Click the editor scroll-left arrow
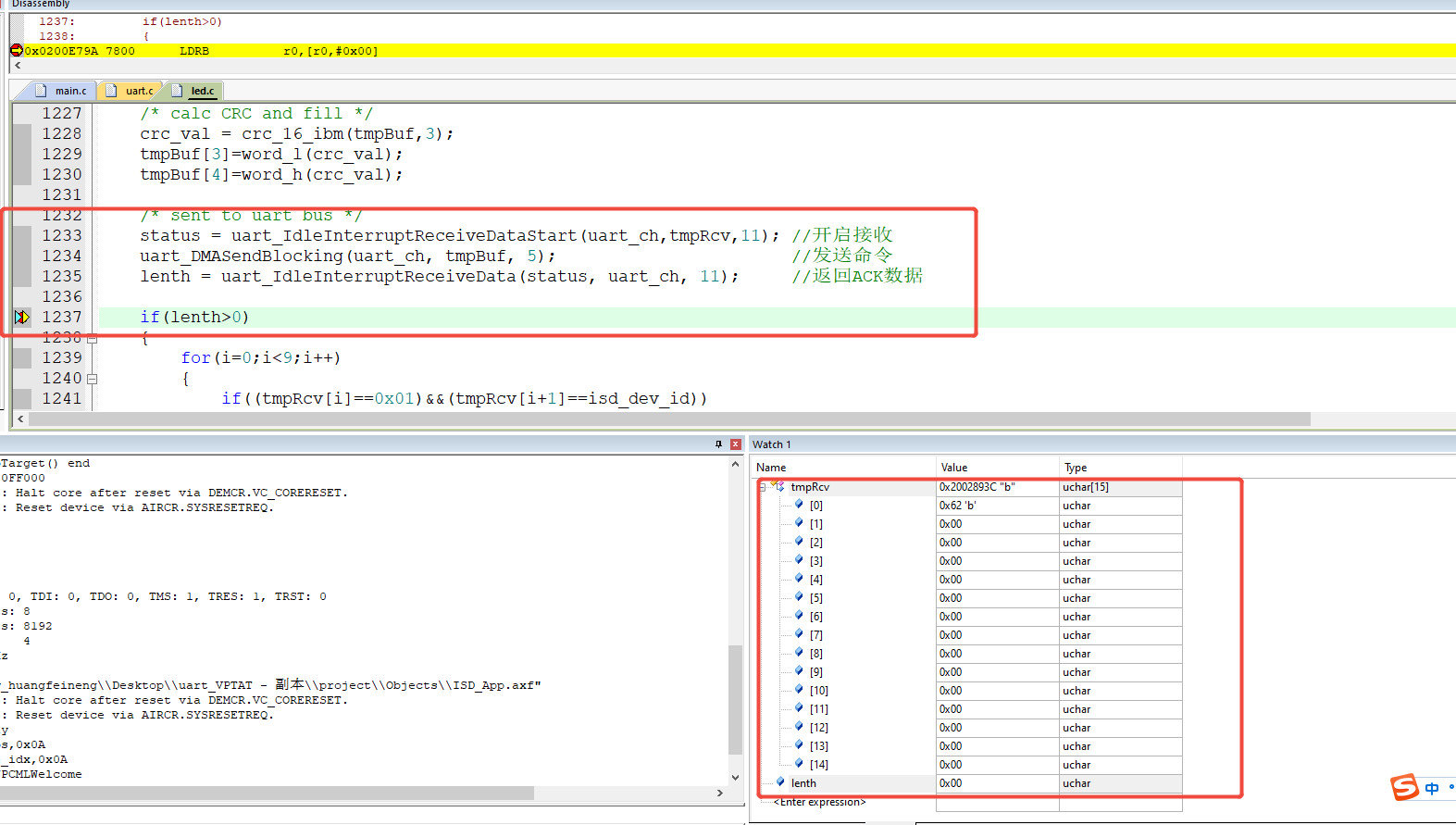The width and height of the screenshot is (1456, 825). click(19, 419)
